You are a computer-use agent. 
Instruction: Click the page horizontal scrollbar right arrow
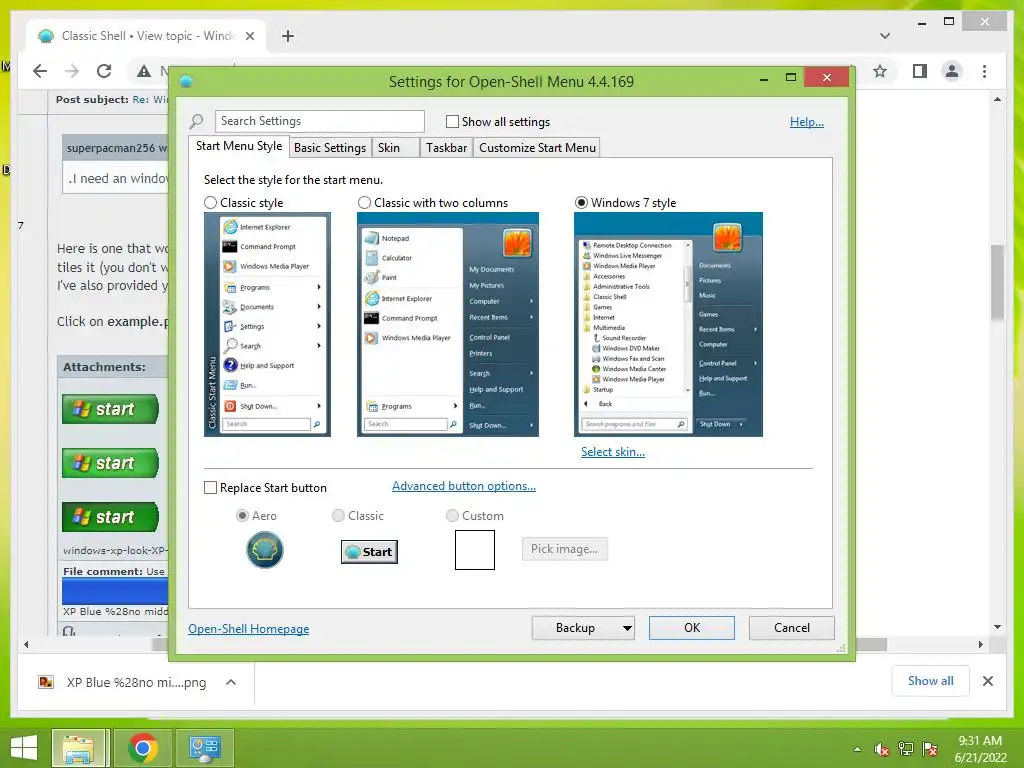(x=980, y=645)
